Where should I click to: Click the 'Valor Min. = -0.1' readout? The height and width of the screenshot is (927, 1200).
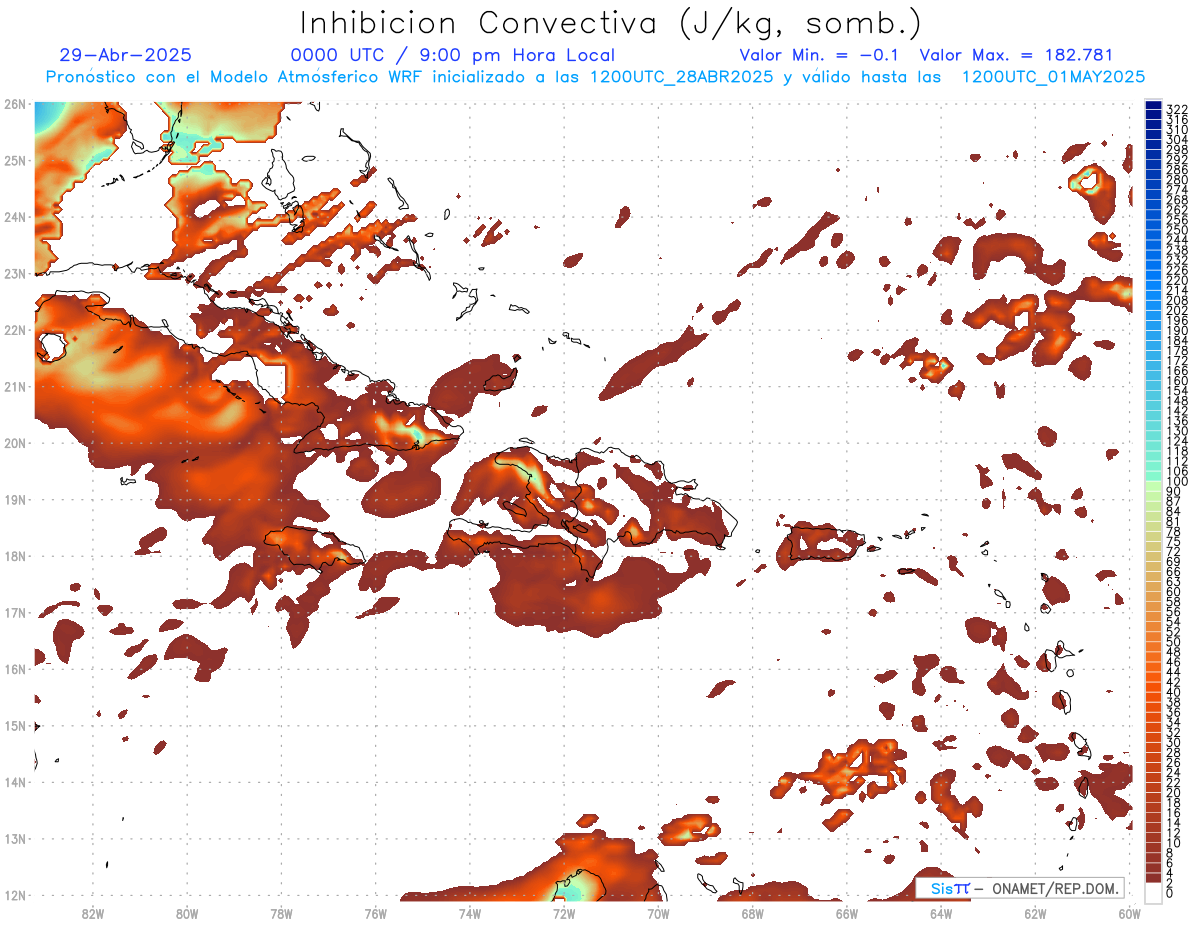[820, 55]
